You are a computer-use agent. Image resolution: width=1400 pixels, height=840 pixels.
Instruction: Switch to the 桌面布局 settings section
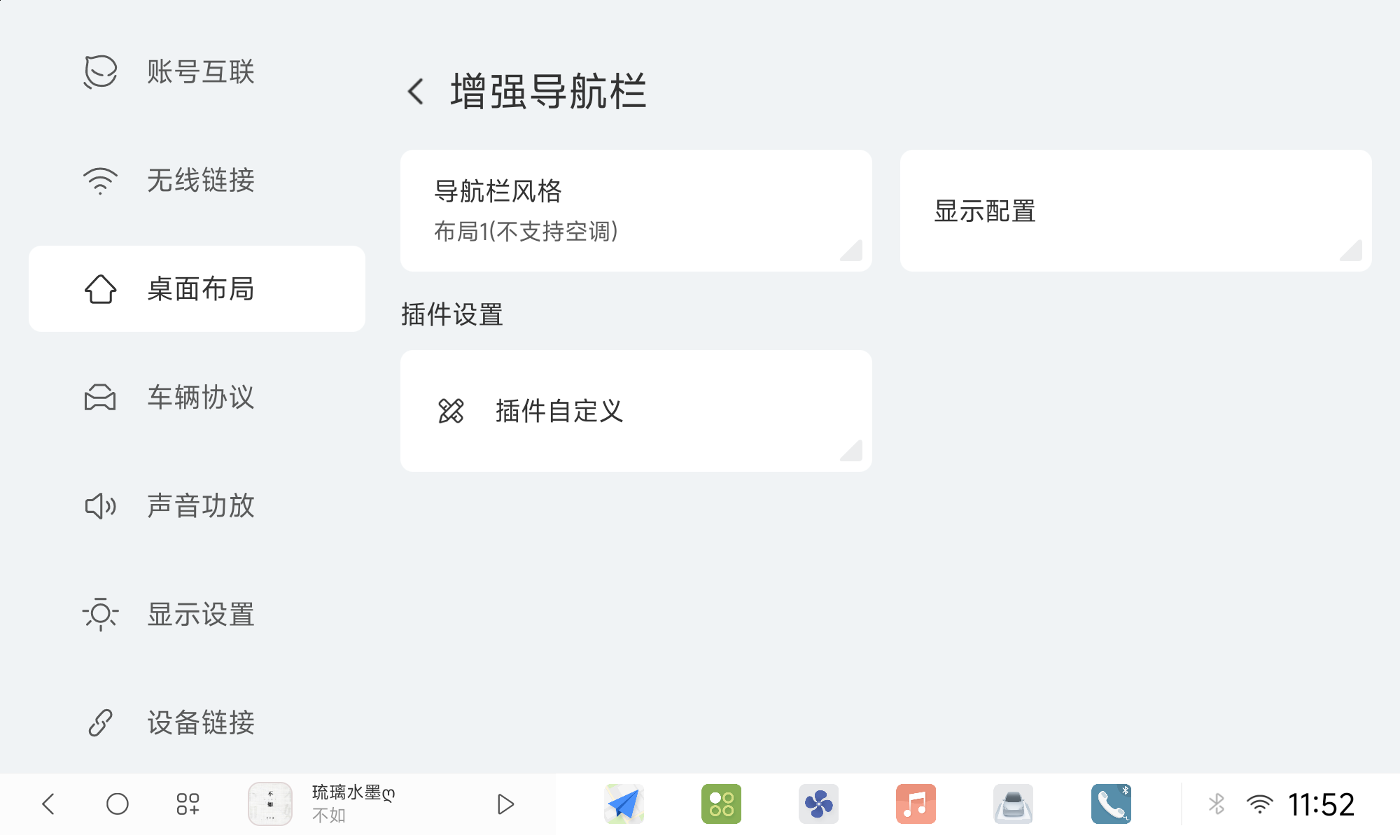point(196,288)
